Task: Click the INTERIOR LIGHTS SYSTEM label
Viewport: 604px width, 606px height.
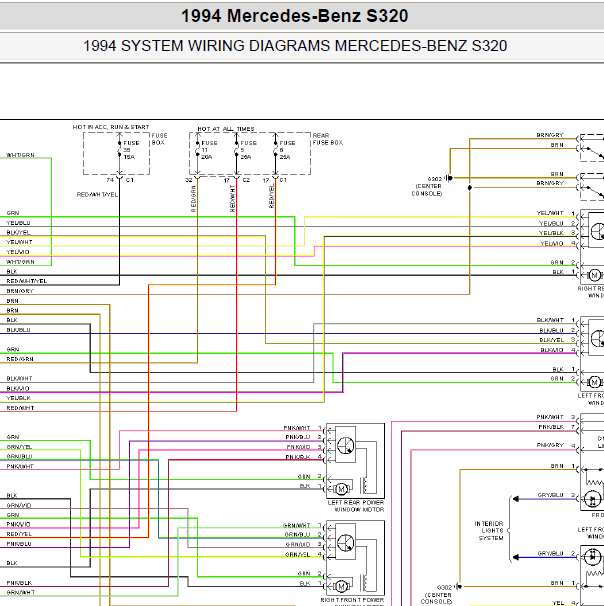Action: coord(489,531)
